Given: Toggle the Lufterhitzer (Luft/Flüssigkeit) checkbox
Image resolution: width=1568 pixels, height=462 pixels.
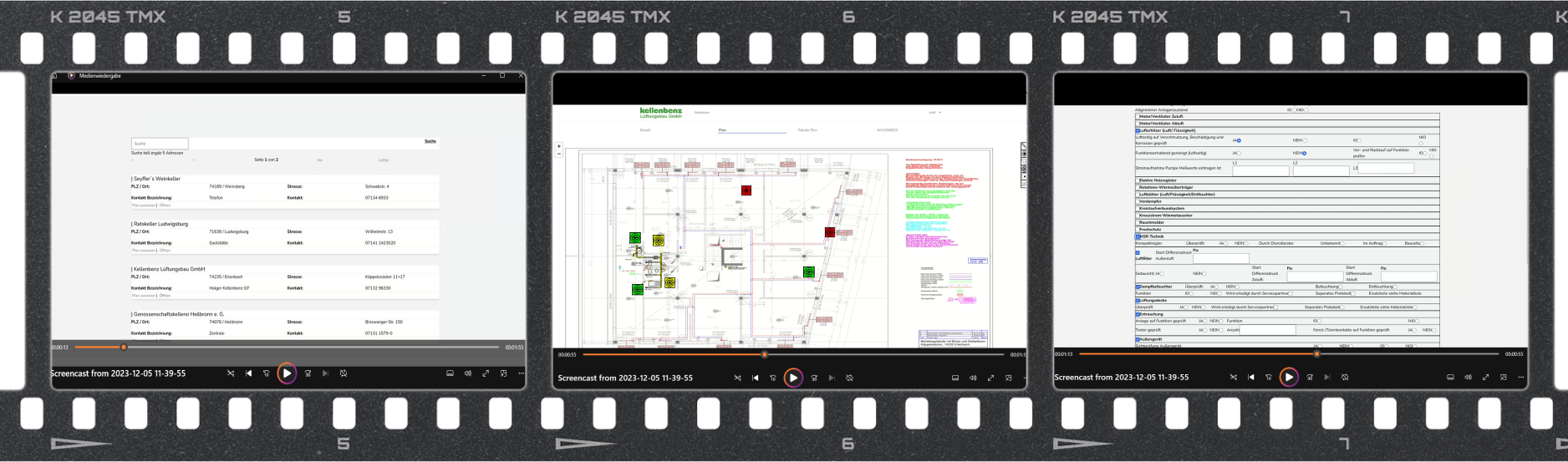Looking at the screenshot, I should 1138,130.
